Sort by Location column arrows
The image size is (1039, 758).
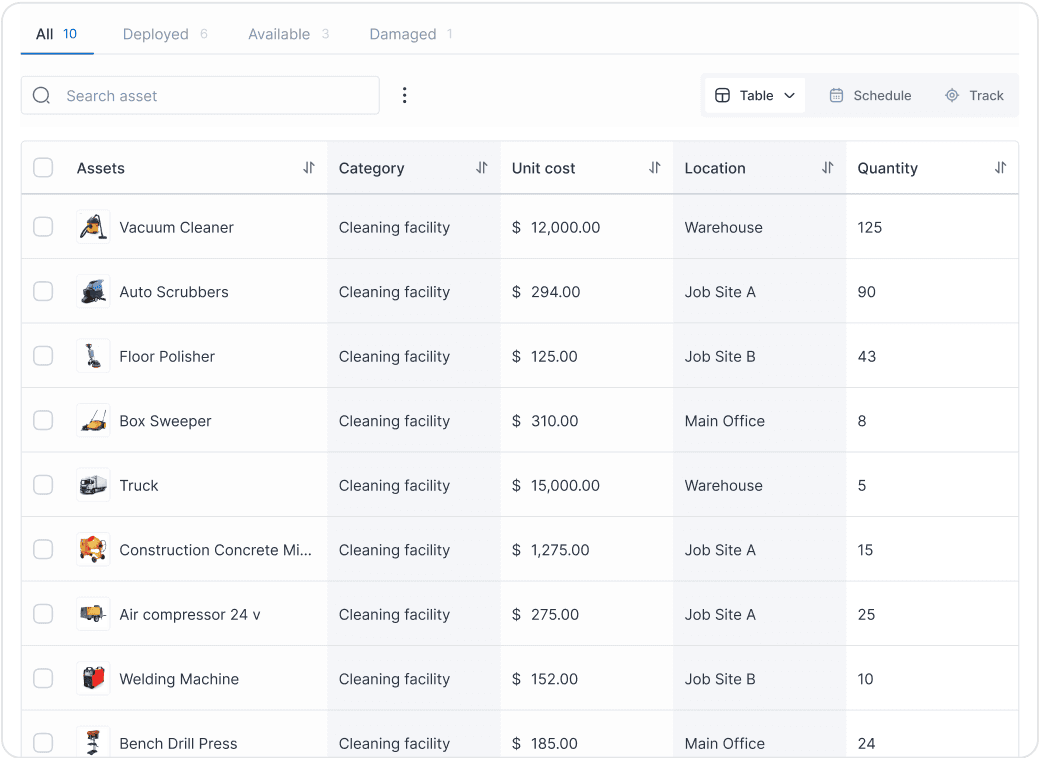828,168
